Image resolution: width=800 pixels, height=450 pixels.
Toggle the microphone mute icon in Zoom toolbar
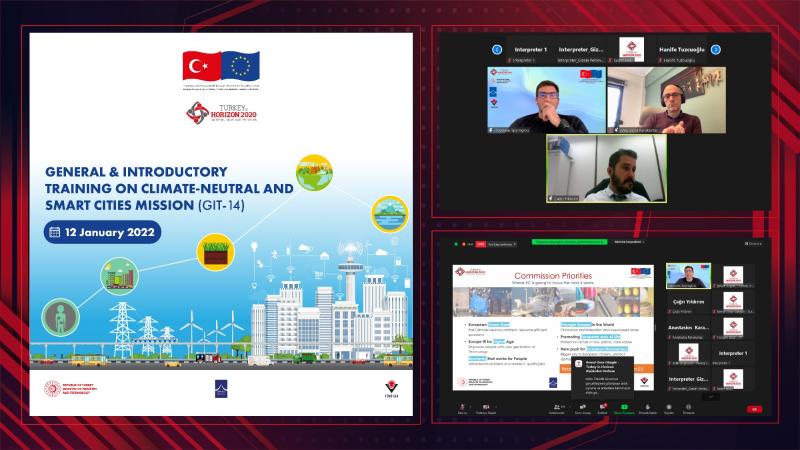point(462,407)
